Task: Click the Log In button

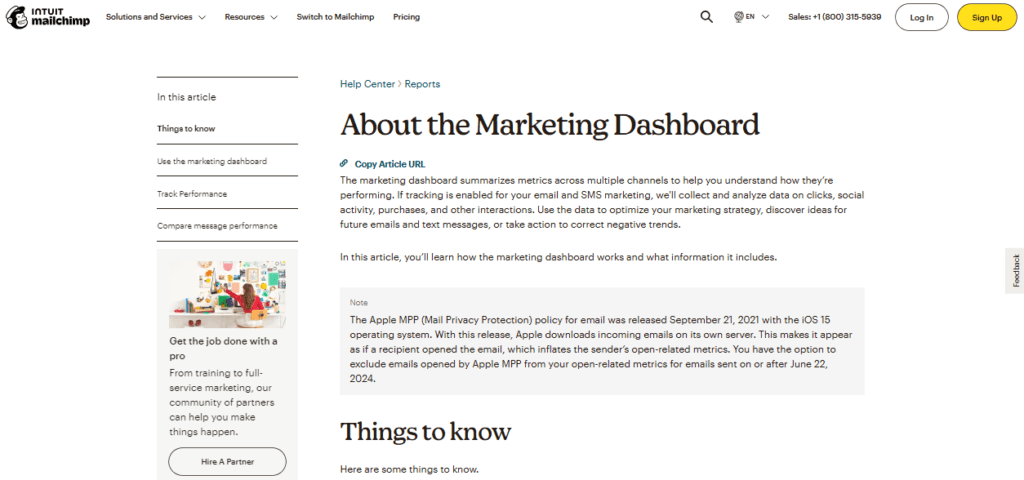Action: pyautogui.click(x=921, y=18)
